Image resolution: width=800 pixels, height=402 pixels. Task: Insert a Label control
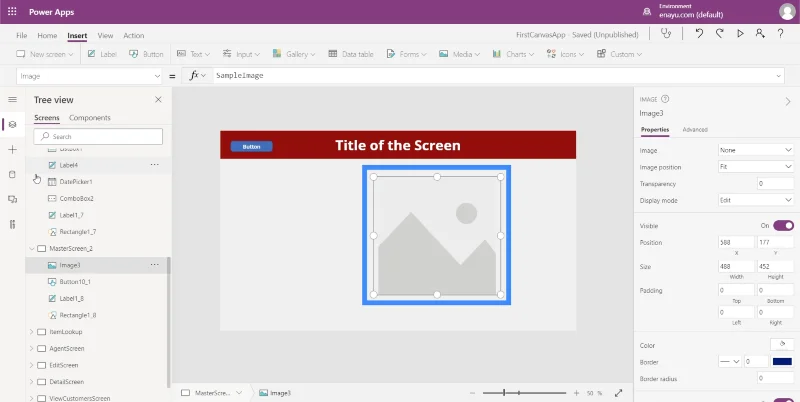coord(102,54)
